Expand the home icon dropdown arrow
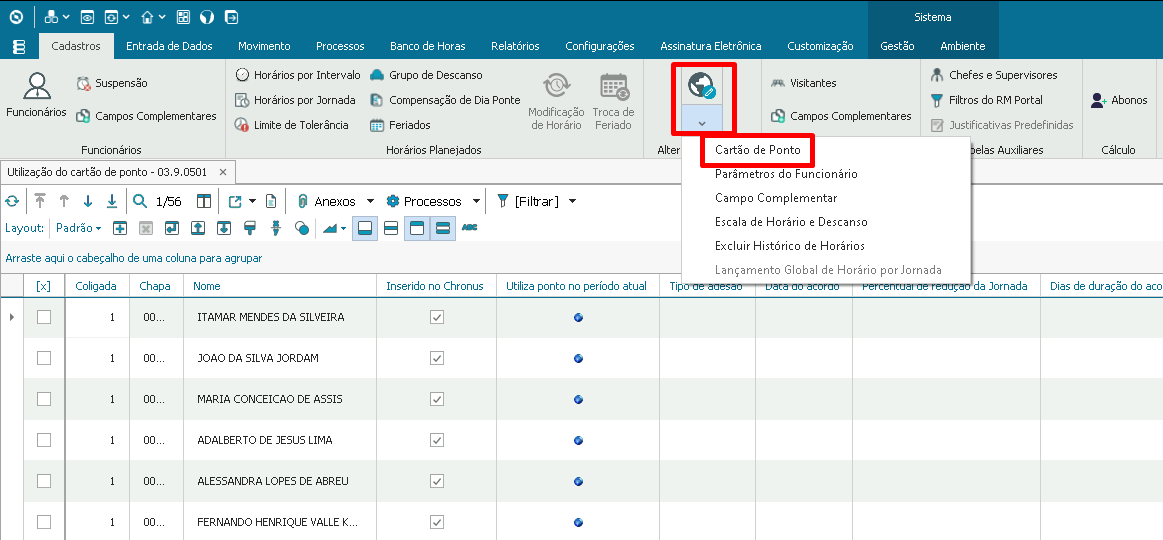This screenshot has width=1163, height=540. (x=162, y=16)
